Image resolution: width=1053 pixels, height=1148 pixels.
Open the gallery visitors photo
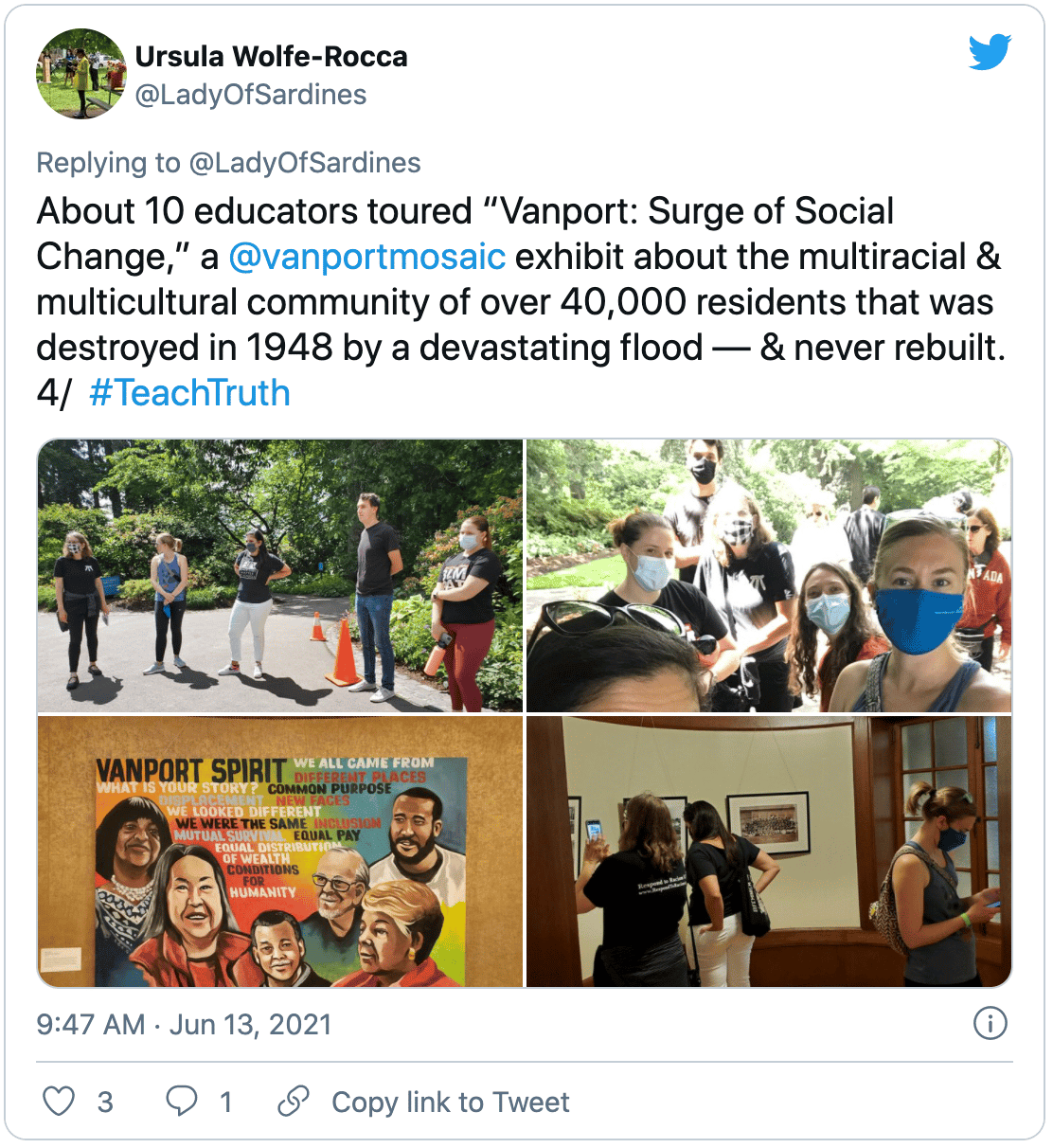[x=769, y=852]
